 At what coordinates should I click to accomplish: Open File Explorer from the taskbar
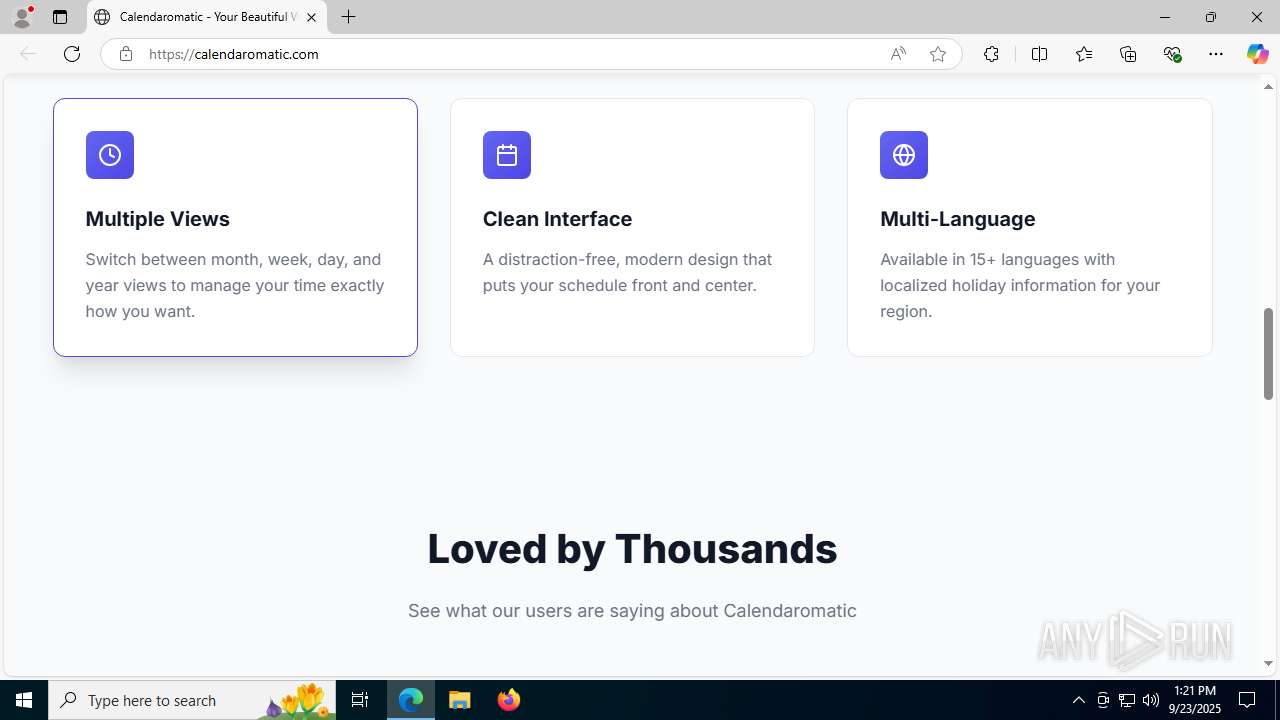tap(460, 700)
